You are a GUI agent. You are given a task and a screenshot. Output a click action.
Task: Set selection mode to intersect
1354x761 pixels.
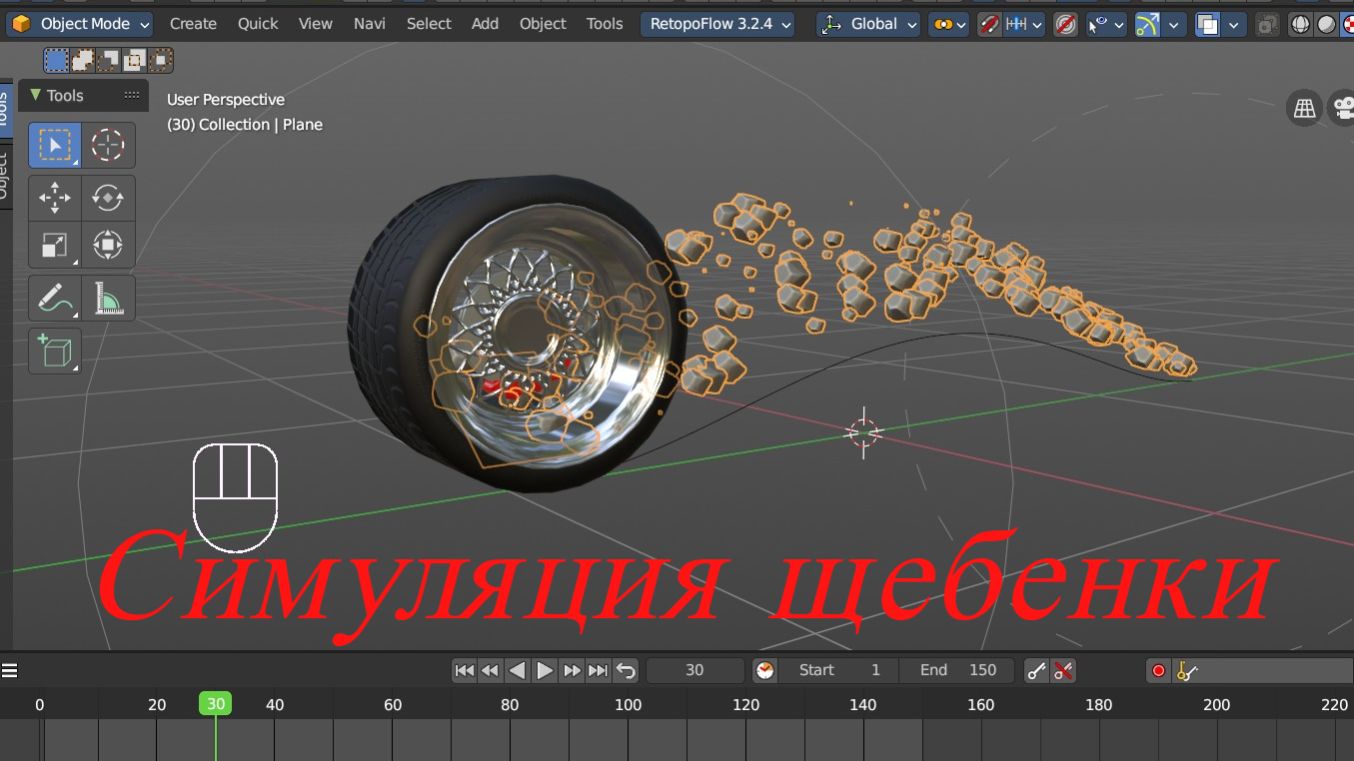click(160, 61)
